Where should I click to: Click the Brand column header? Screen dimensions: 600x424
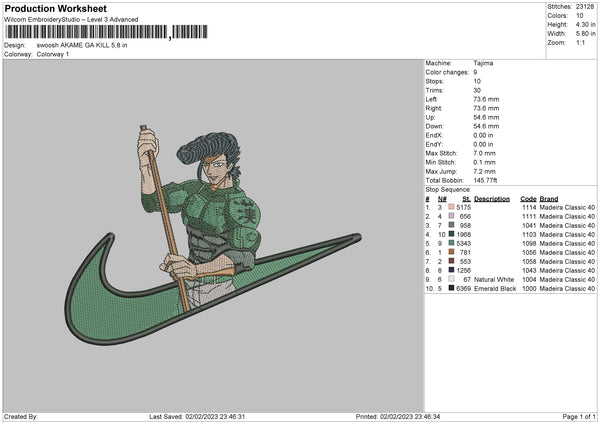pyautogui.click(x=550, y=198)
